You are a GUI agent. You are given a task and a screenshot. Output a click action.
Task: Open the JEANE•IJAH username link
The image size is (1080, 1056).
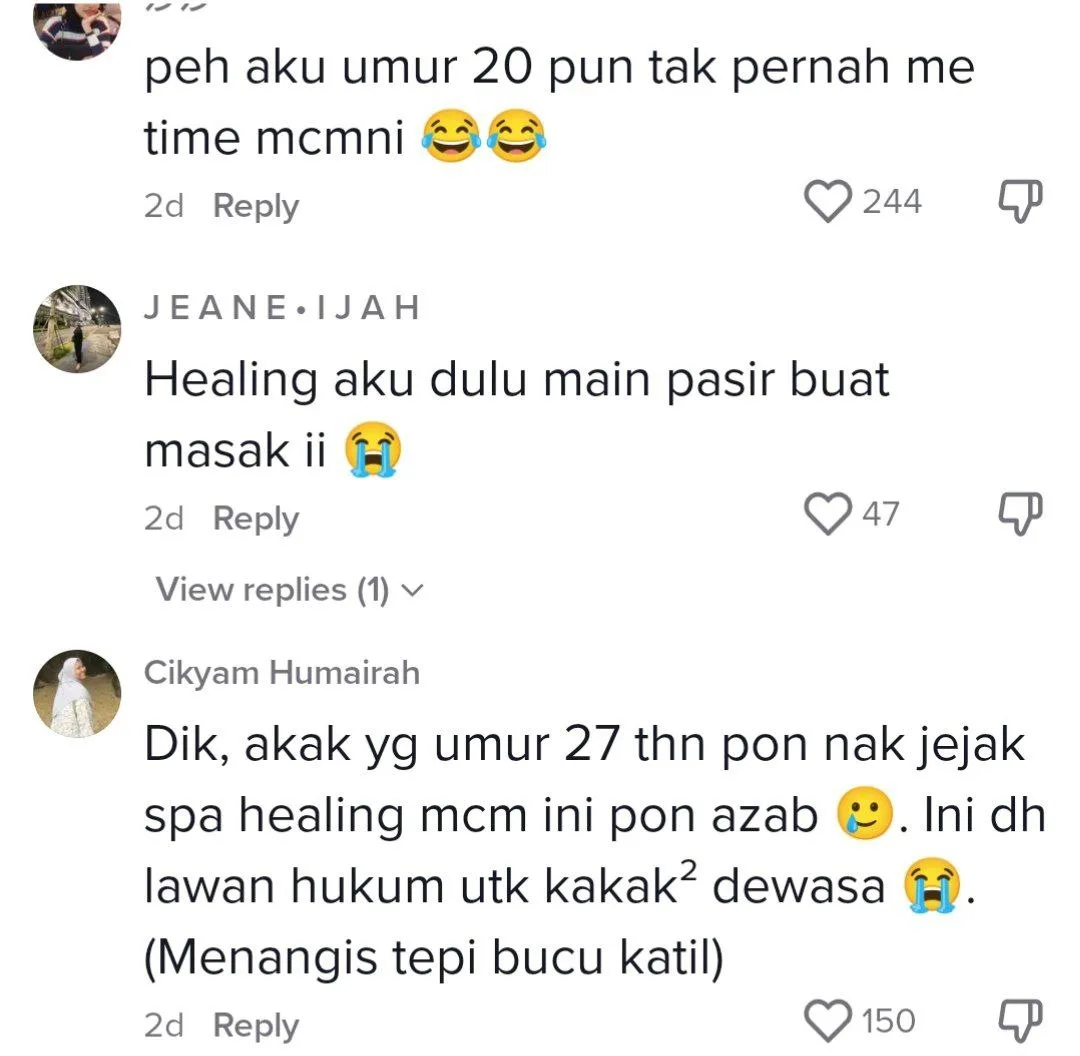point(282,307)
